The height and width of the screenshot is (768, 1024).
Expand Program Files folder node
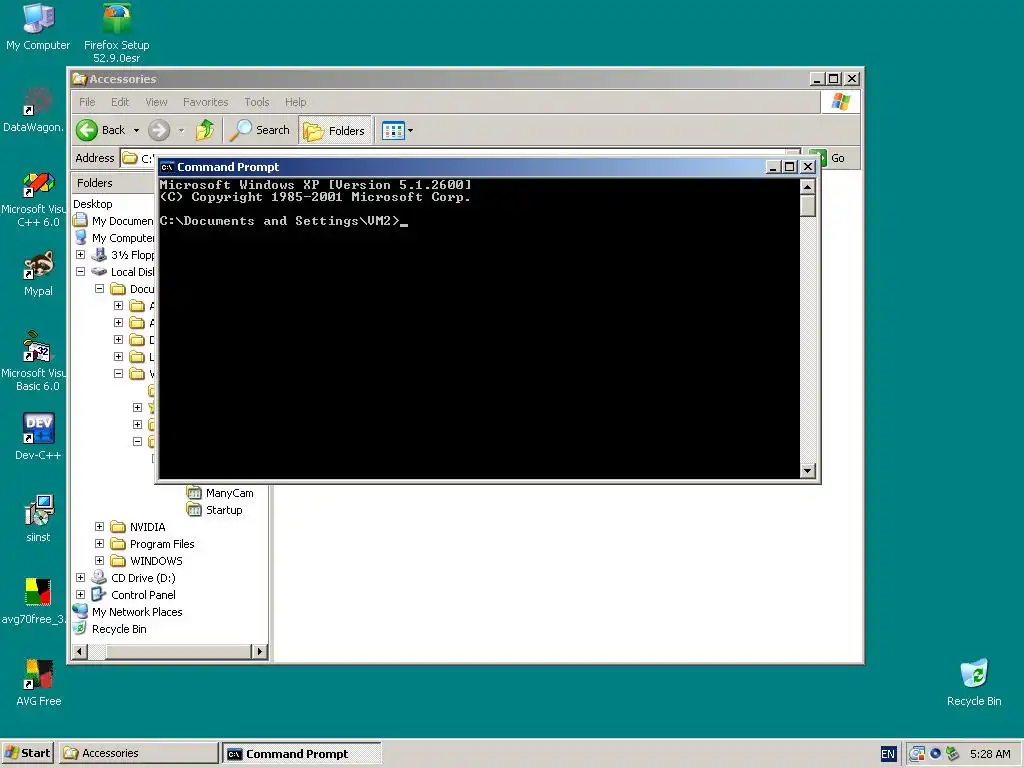99,544
